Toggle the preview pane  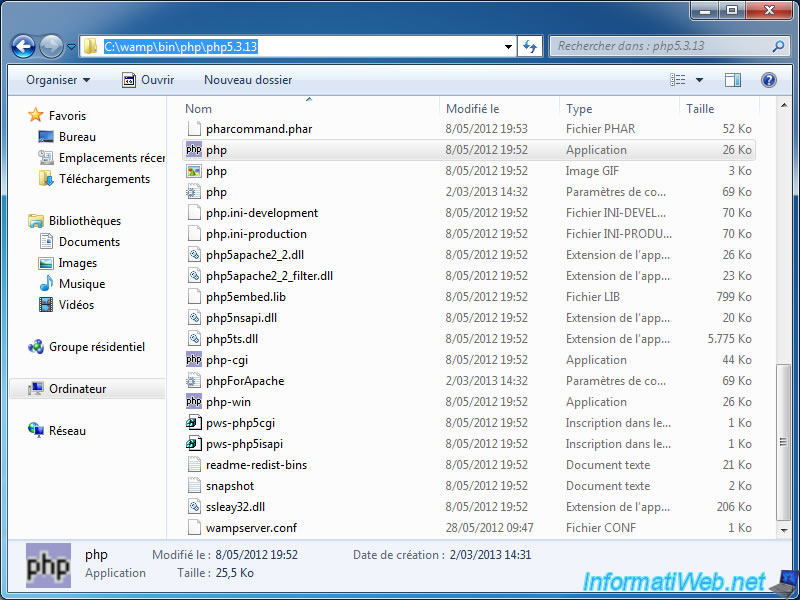[733, 80]
